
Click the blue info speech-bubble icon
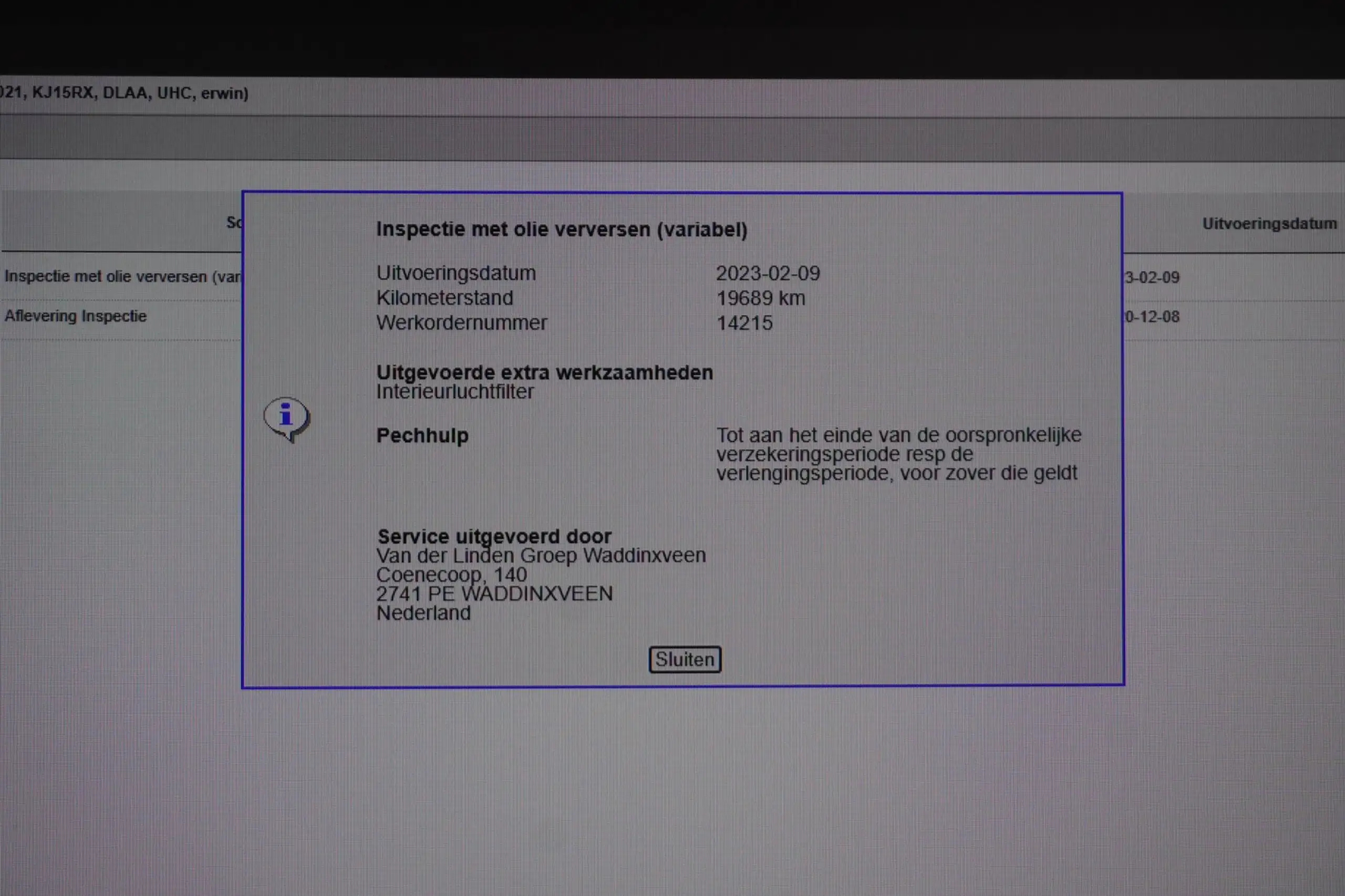tap(287, 419)
